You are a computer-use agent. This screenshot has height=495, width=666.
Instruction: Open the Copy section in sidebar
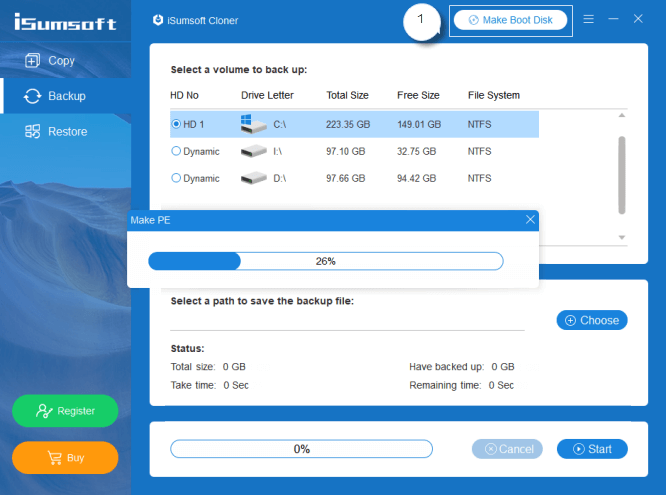(65, 60)
